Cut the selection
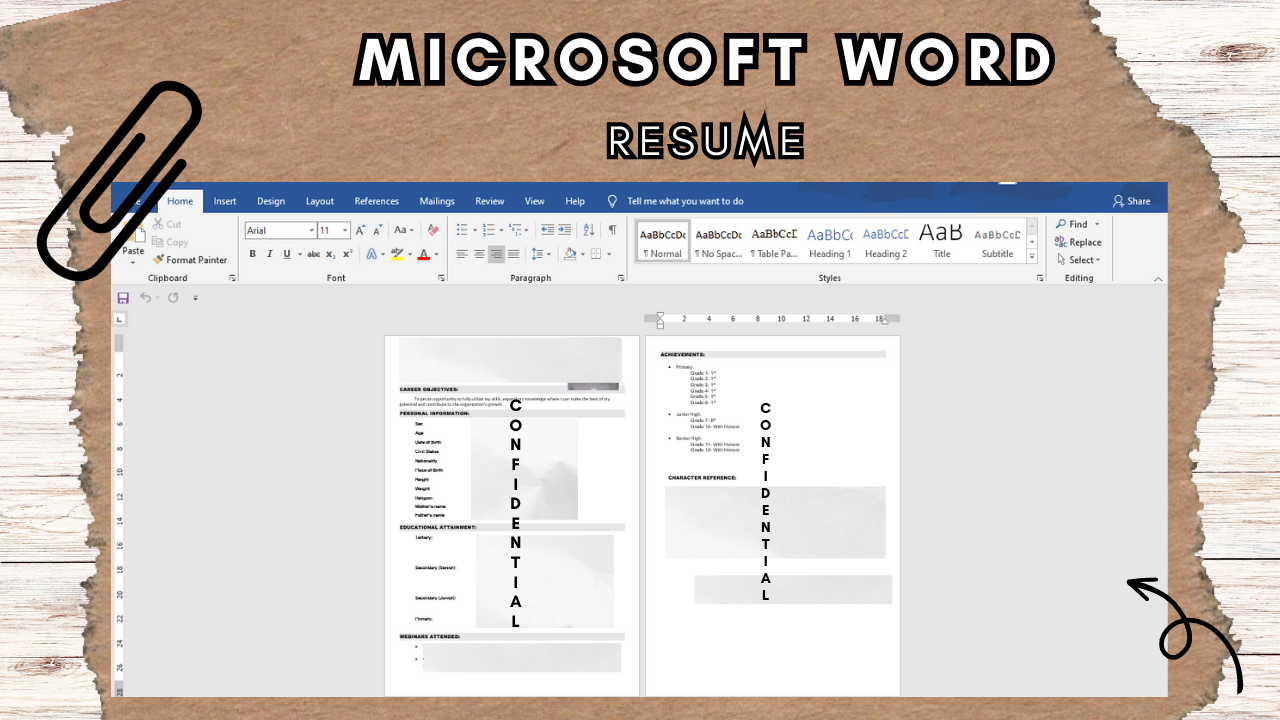This screenshot has height=720, width=1280. coord(167,225)
